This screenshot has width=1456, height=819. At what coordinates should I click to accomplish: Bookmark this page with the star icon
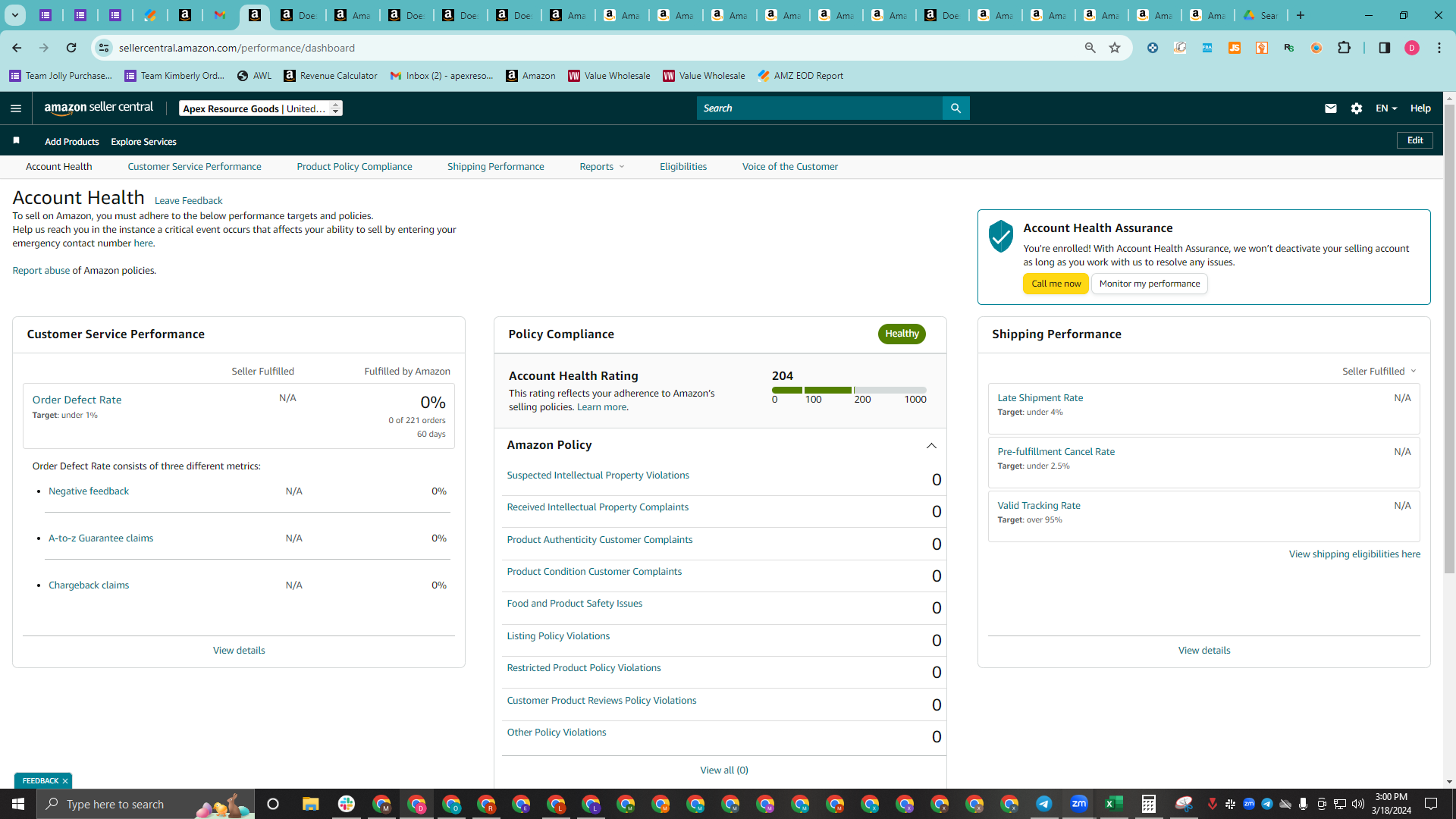[x=1115, y=48]
